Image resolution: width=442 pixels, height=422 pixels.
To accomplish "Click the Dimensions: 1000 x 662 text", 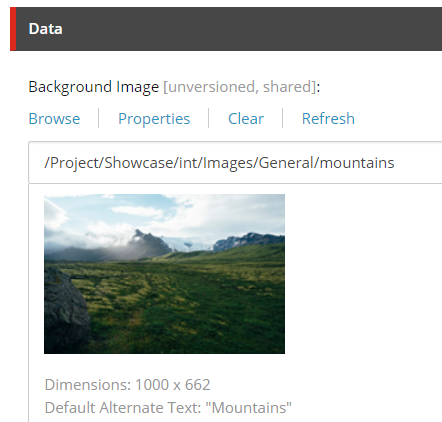I will 127,385.
